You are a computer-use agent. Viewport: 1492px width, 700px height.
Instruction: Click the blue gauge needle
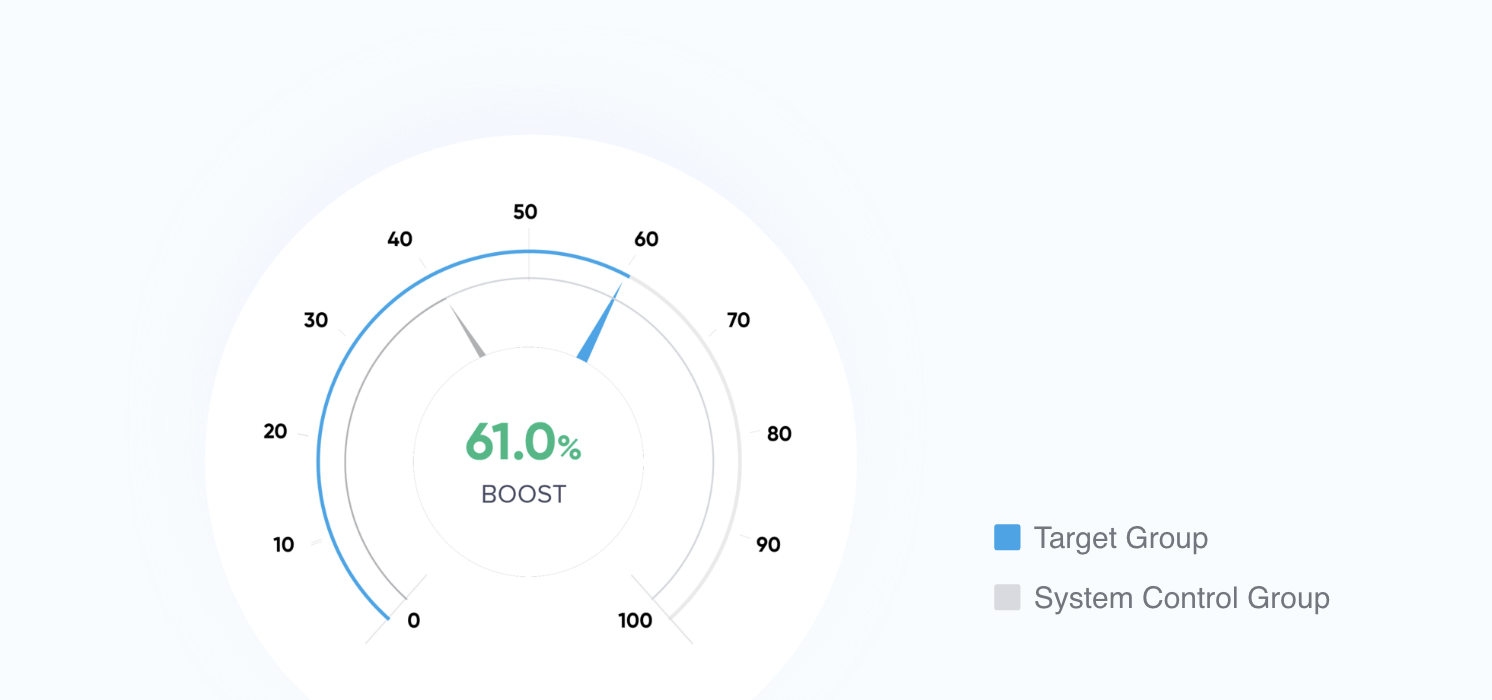coord(600,322)
